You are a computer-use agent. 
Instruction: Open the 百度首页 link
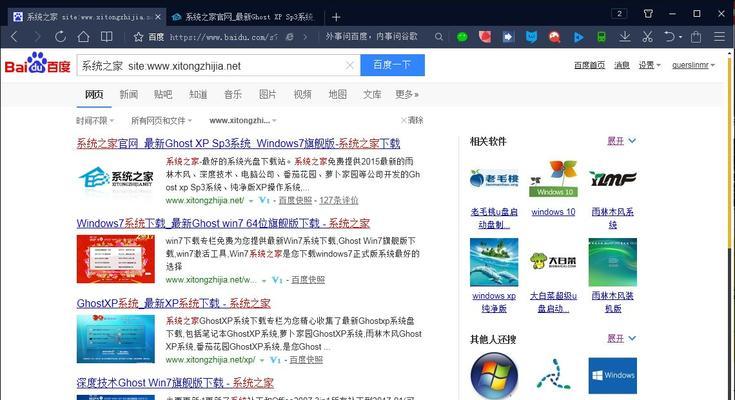pos(589,65)
